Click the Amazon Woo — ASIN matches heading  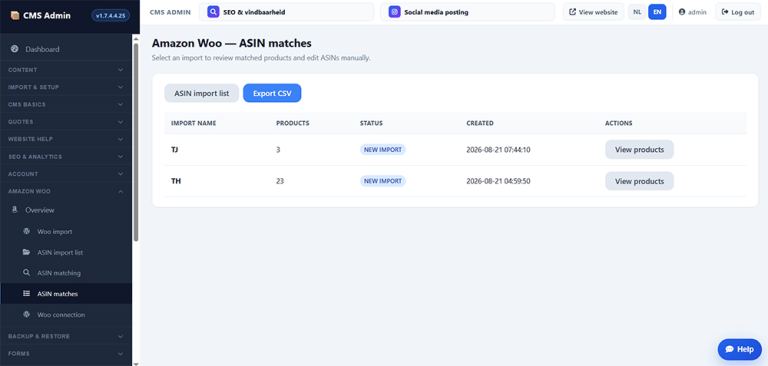click(x=232, y=43)
